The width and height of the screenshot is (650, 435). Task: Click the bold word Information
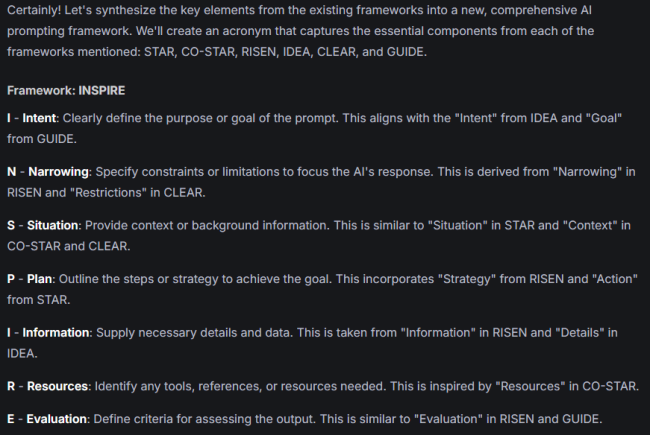pos(56,333)
